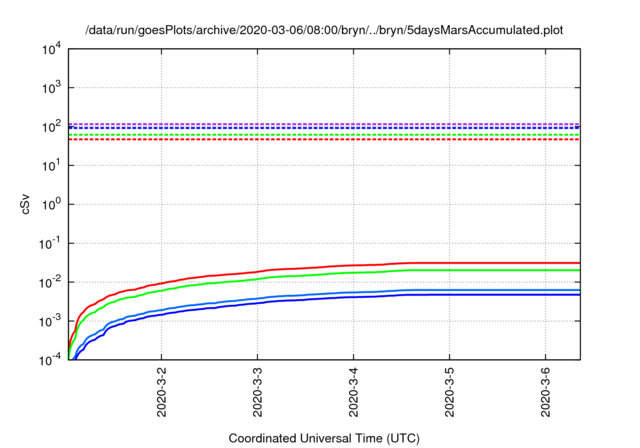Click the 2020-3-3 date tick label
Screen dimensions: 640x448
coord(258,392)
